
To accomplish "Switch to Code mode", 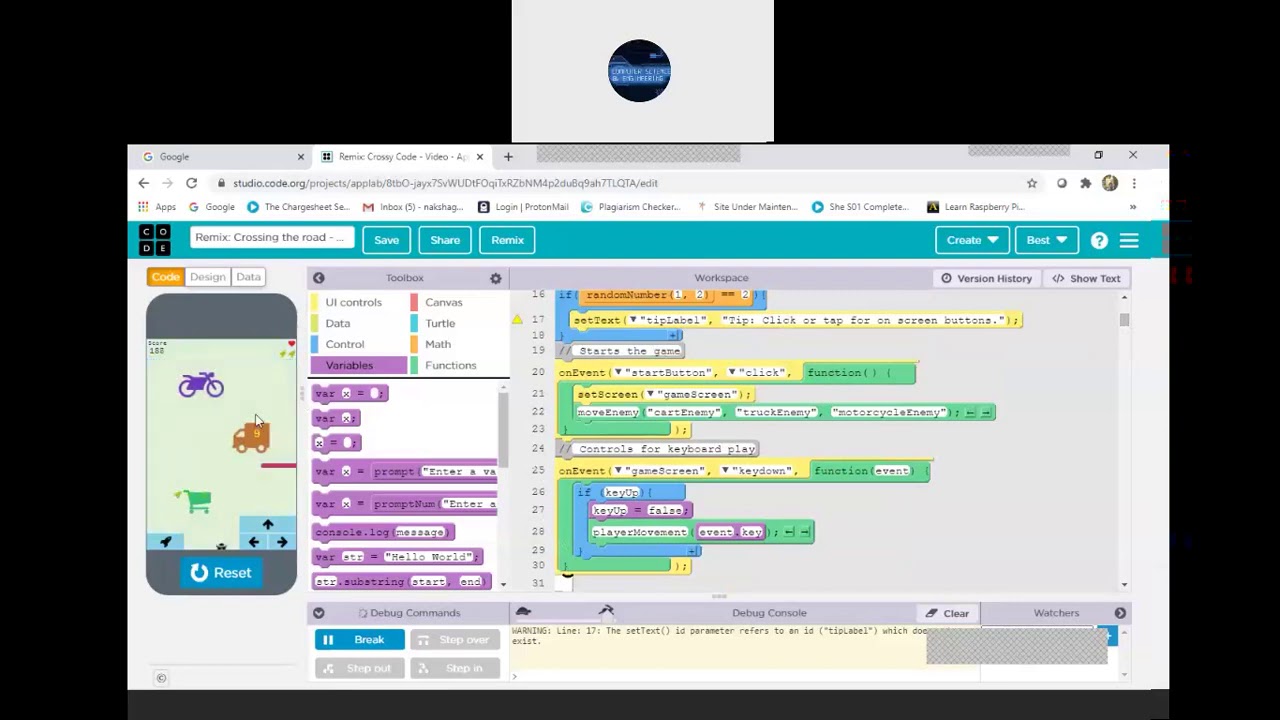I will 165,277.
